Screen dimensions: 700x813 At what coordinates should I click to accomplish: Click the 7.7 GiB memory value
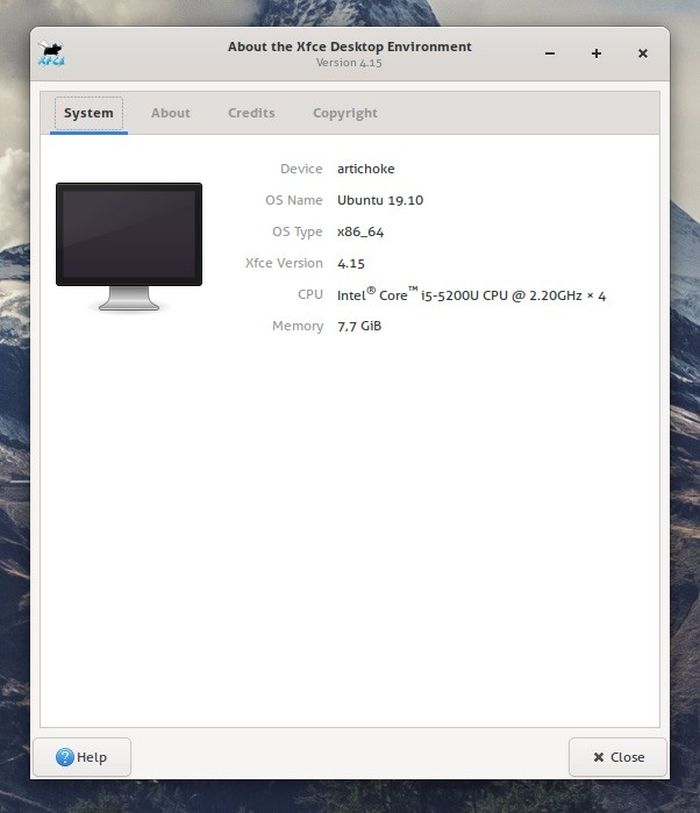[359, 326]
